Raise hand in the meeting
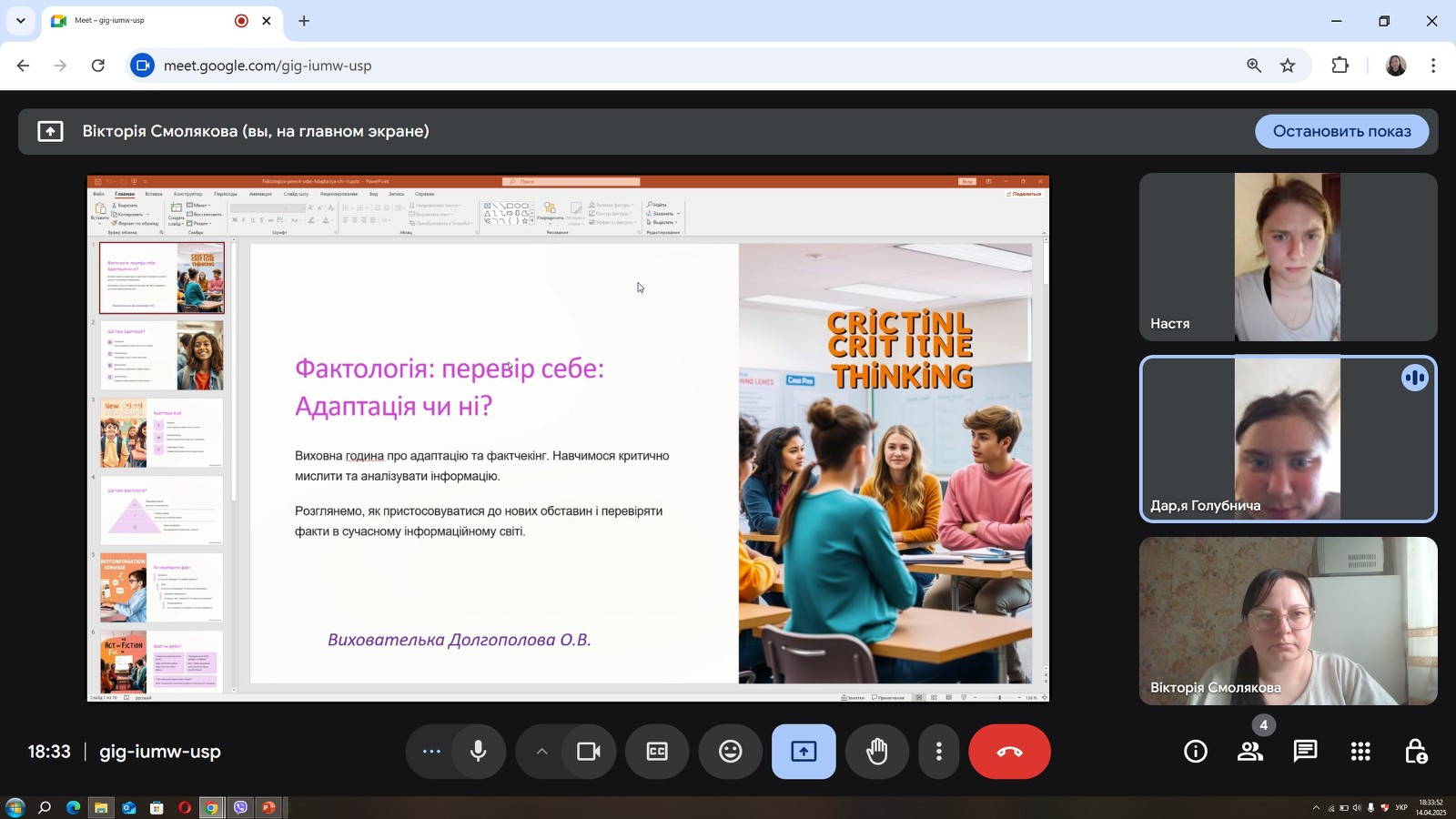This screenshot has height=819, width=1456. coord(877,752)
